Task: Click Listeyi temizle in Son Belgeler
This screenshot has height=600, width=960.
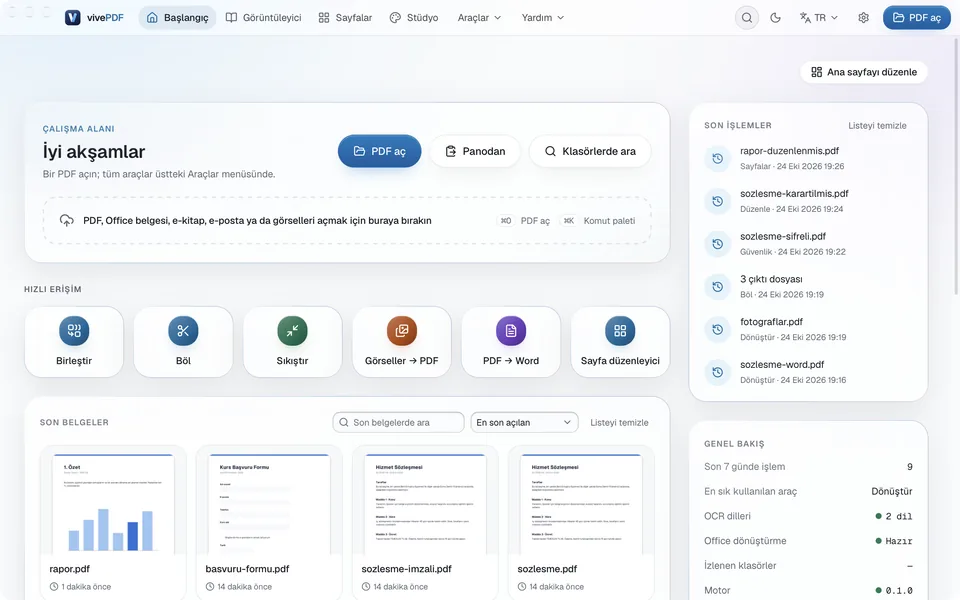Action: click(619, 422)
